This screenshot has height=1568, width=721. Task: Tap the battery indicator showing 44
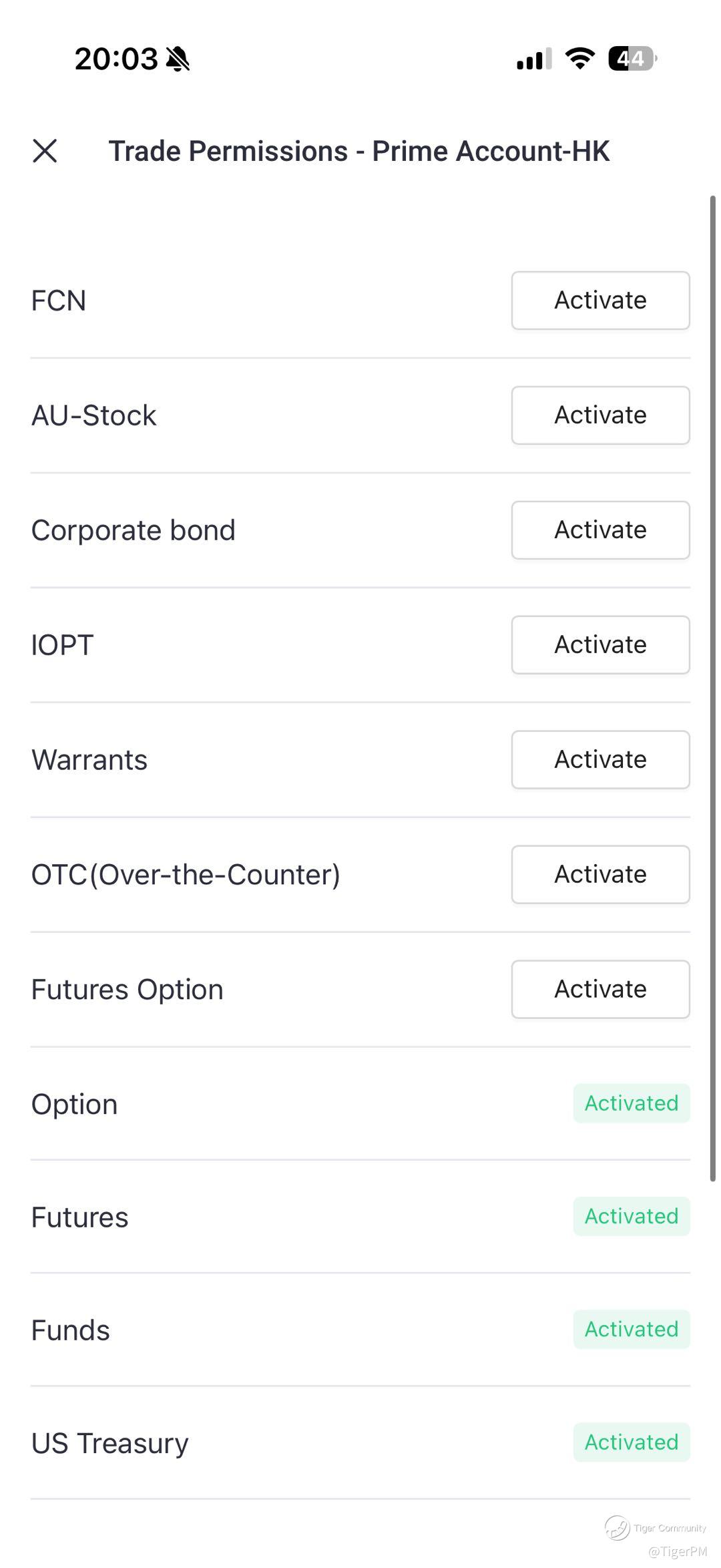631,59
